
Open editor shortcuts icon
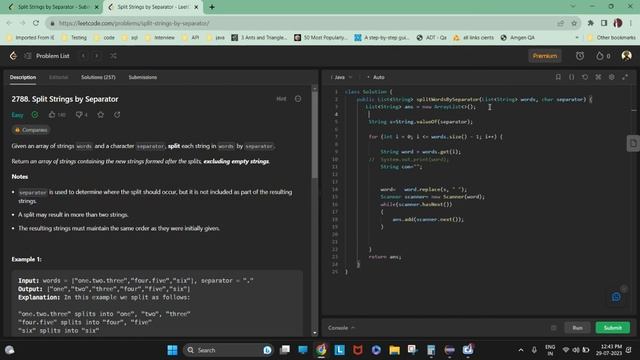tap(598, 77)
